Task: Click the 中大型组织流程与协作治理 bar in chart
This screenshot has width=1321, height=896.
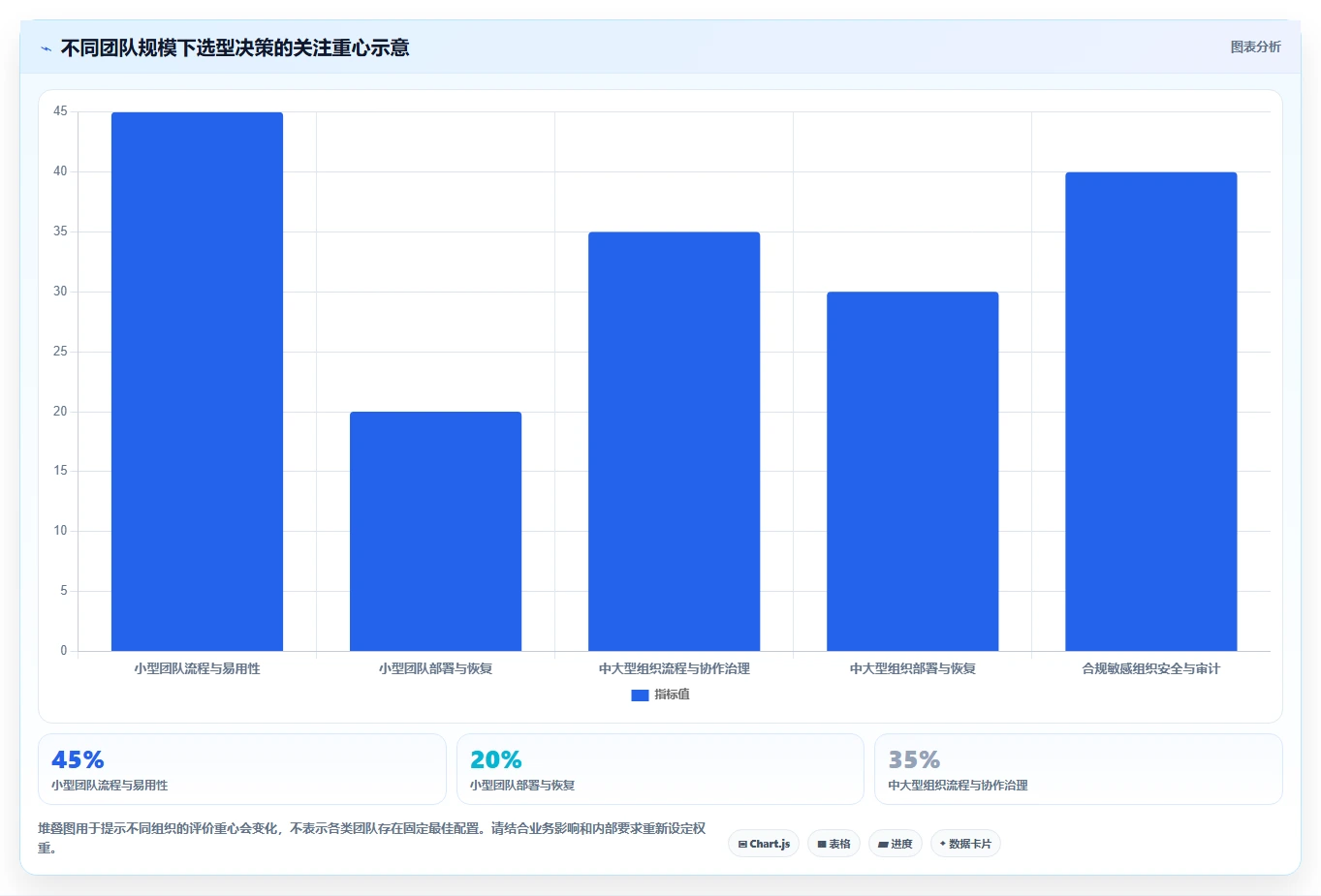Action: click(x=675, y=442)
